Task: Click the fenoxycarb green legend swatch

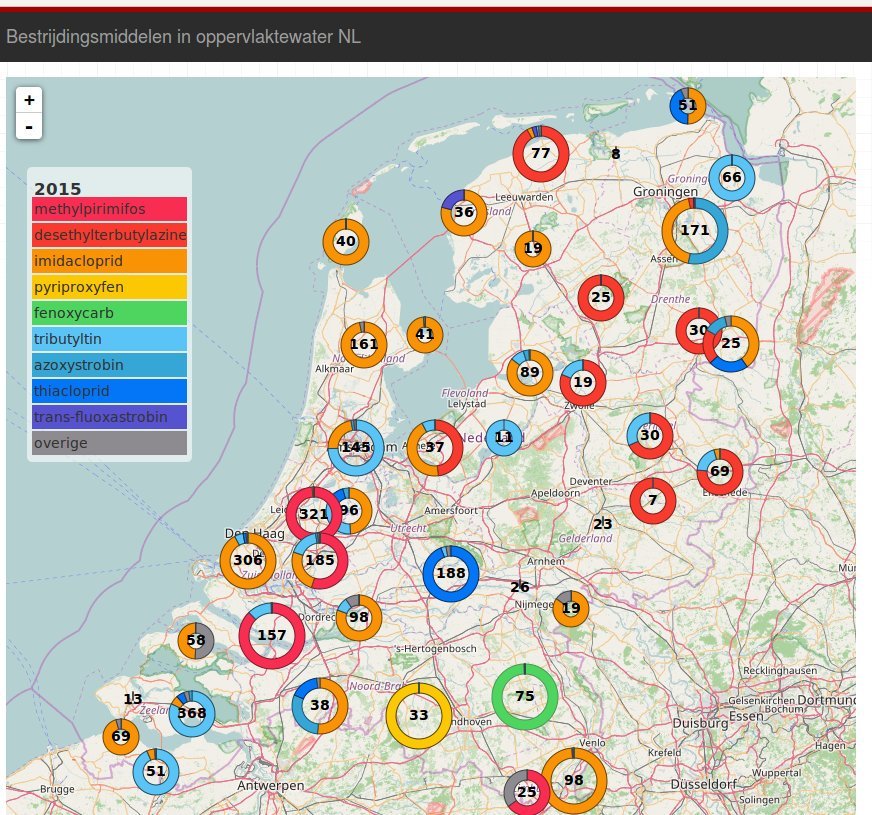Action: point(109,313)
